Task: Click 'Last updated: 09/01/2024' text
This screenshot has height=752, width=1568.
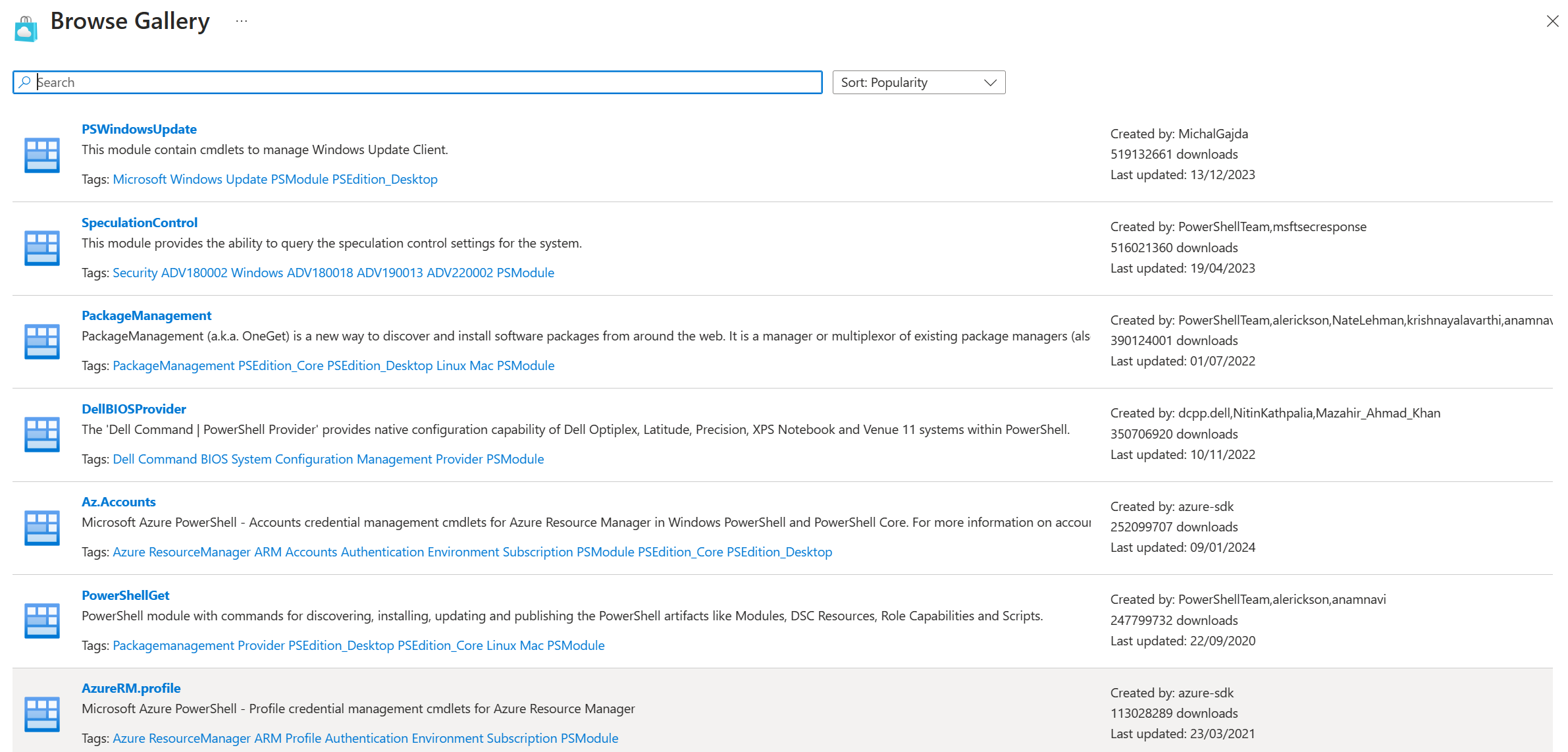Action: 1183,547
